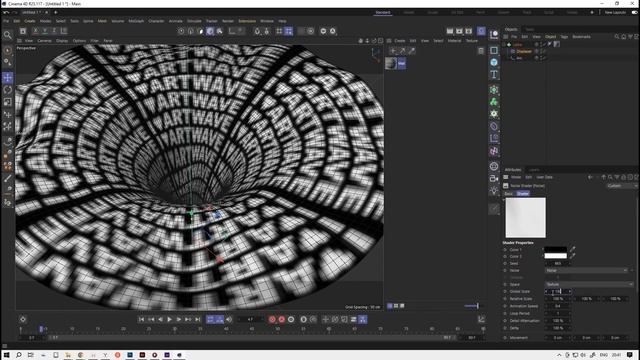Toggle Global Scale animation dot
640x360 pixels.
pos(505,291)
